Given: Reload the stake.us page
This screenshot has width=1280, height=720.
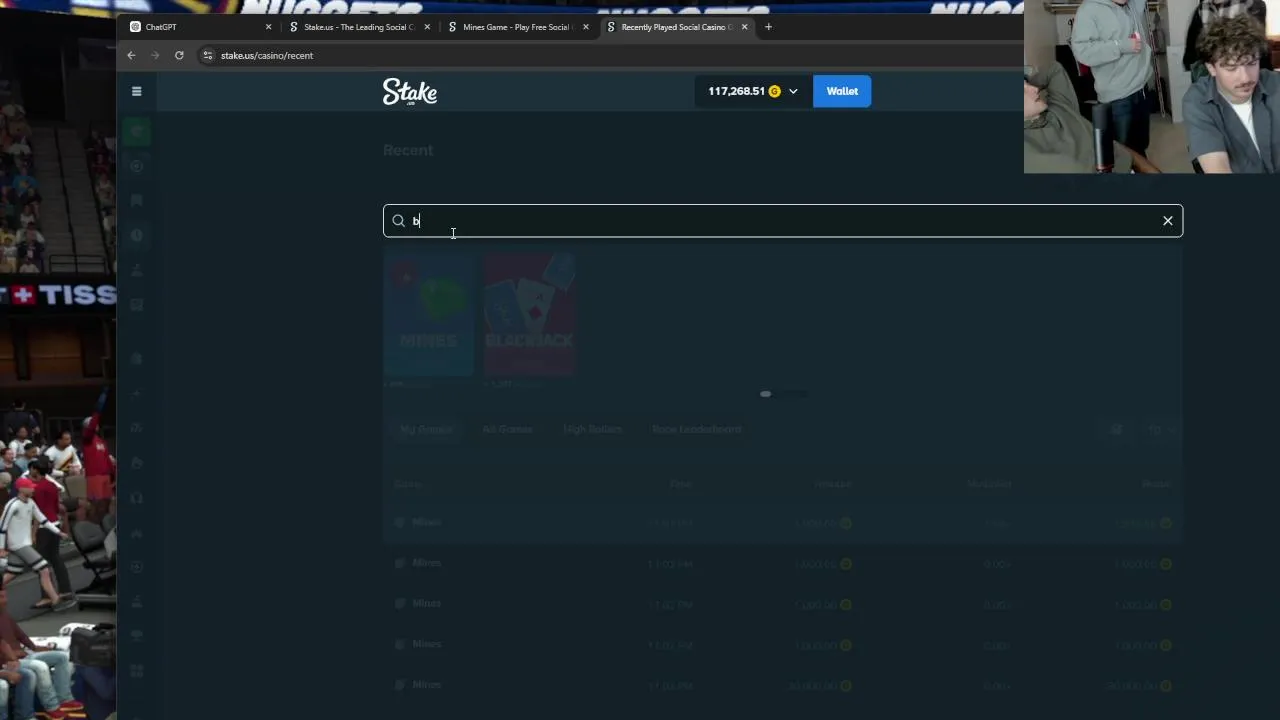Looking at the screenshot, I should (x=179, y=55).
